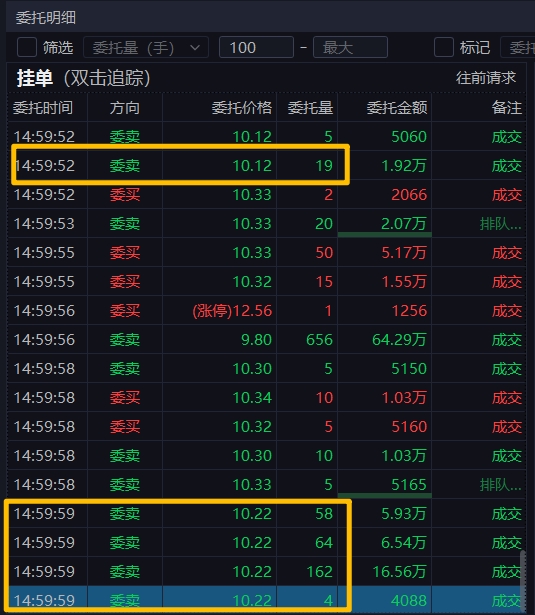Click the 方向 column header
This screenshot has width=535, height=615.
[x=125, y=107]
